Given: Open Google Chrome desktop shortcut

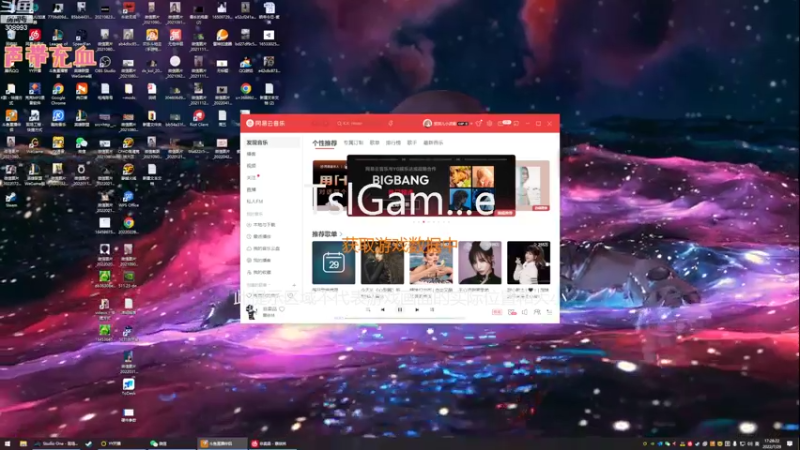Looking at the screenshot, I should [58, 93].
